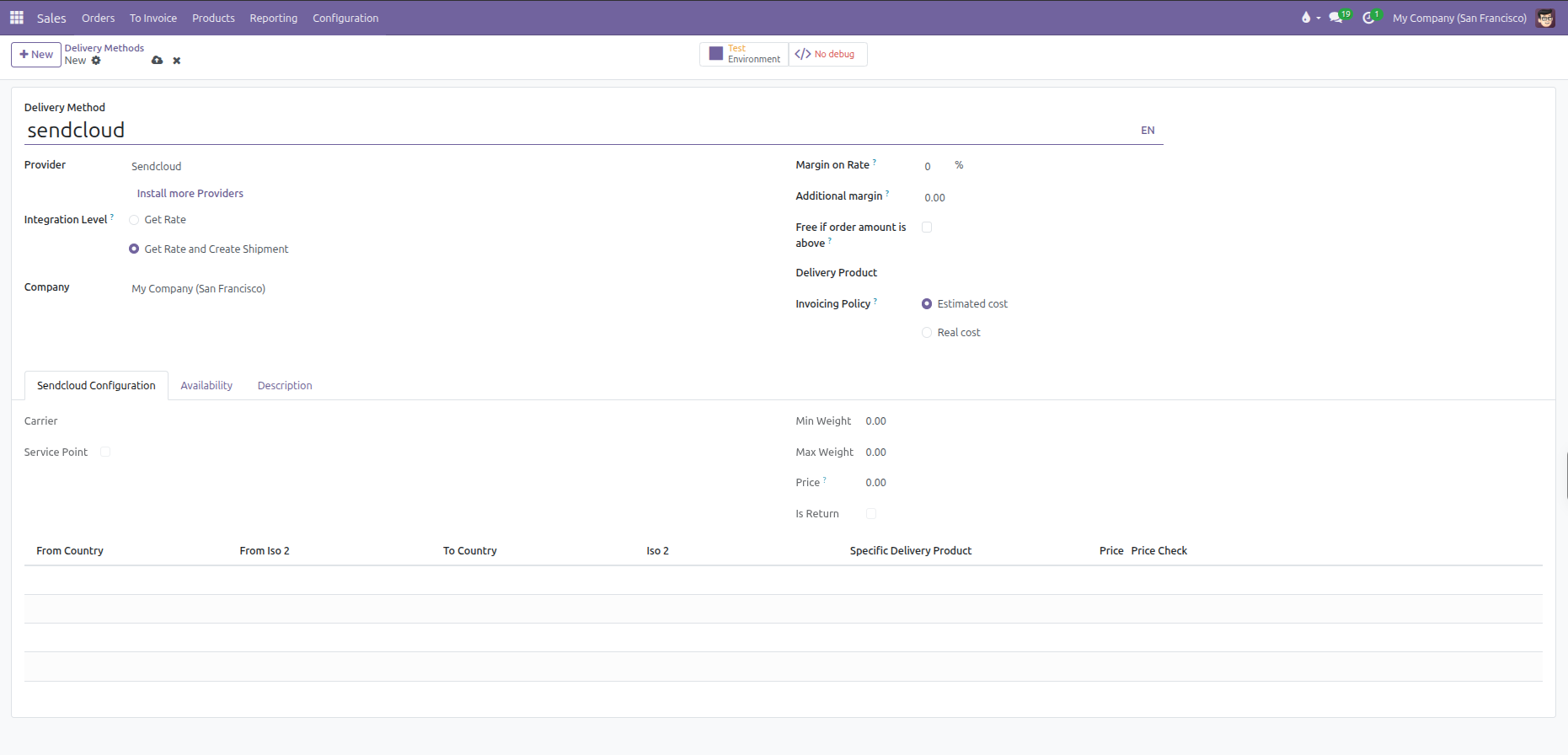Click the Test Environment purple square

coord(716,54)
